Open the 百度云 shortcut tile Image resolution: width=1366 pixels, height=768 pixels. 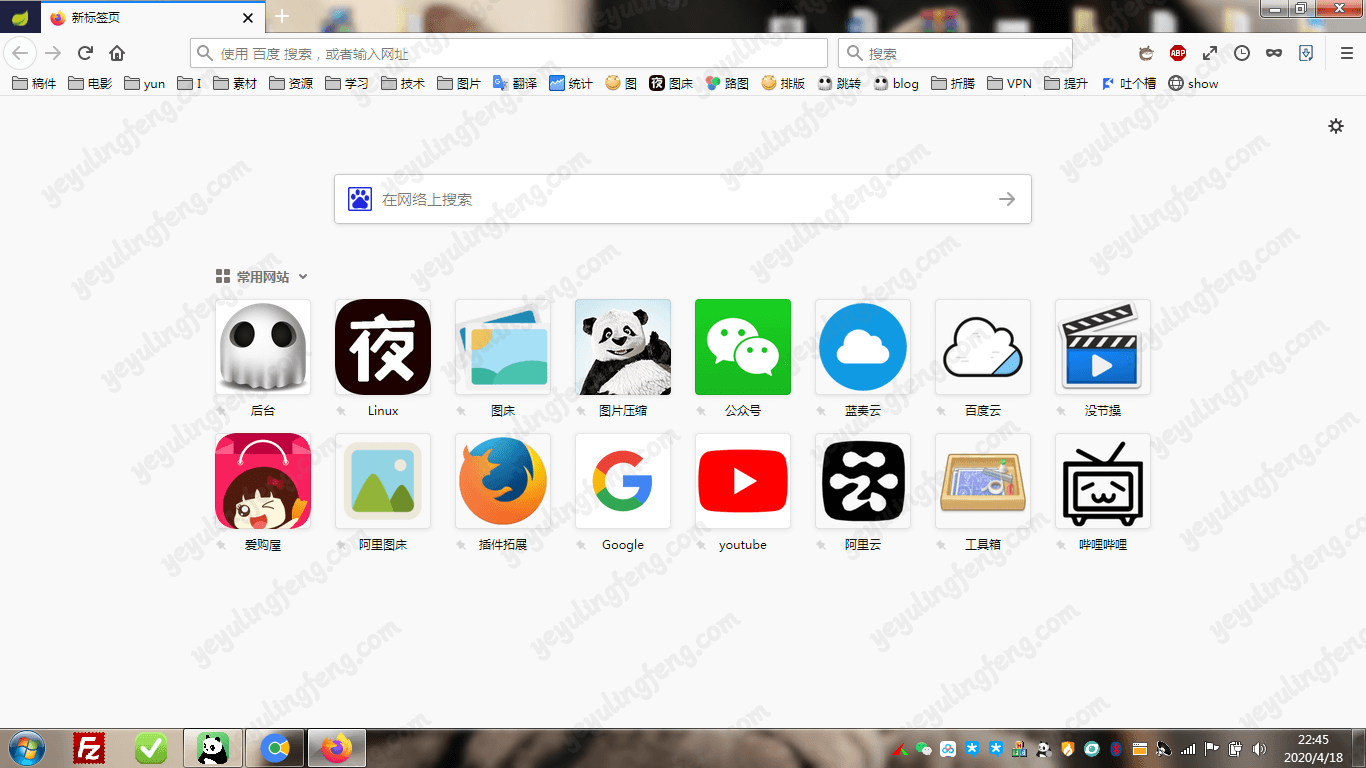pyautogui.click(x=983, y=347)
